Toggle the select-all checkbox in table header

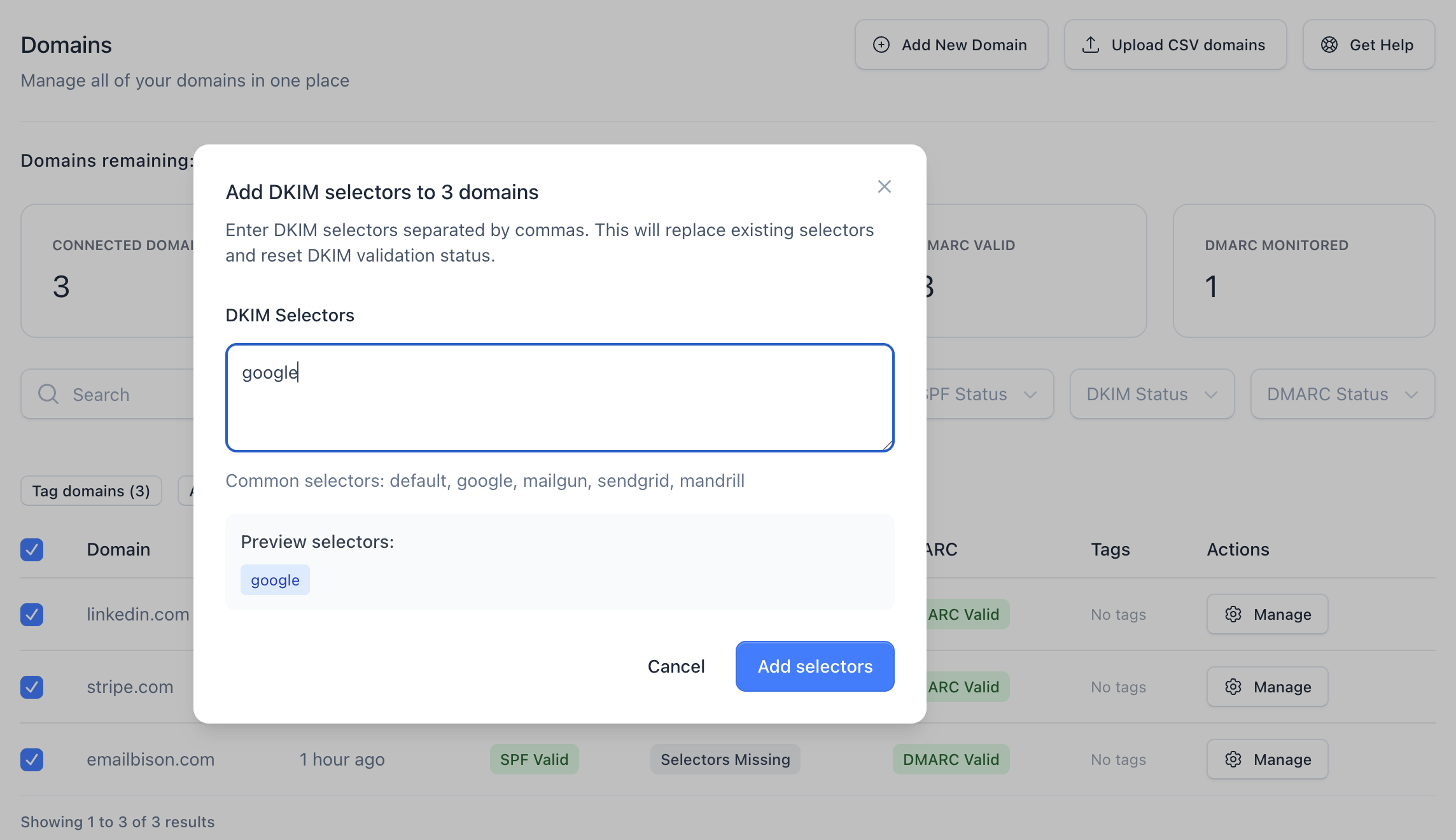click(x=32, y=549)
